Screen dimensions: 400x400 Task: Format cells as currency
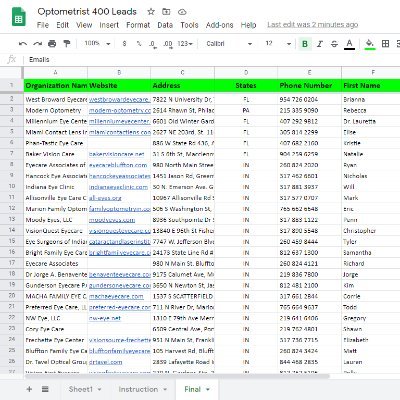[124, 44]
